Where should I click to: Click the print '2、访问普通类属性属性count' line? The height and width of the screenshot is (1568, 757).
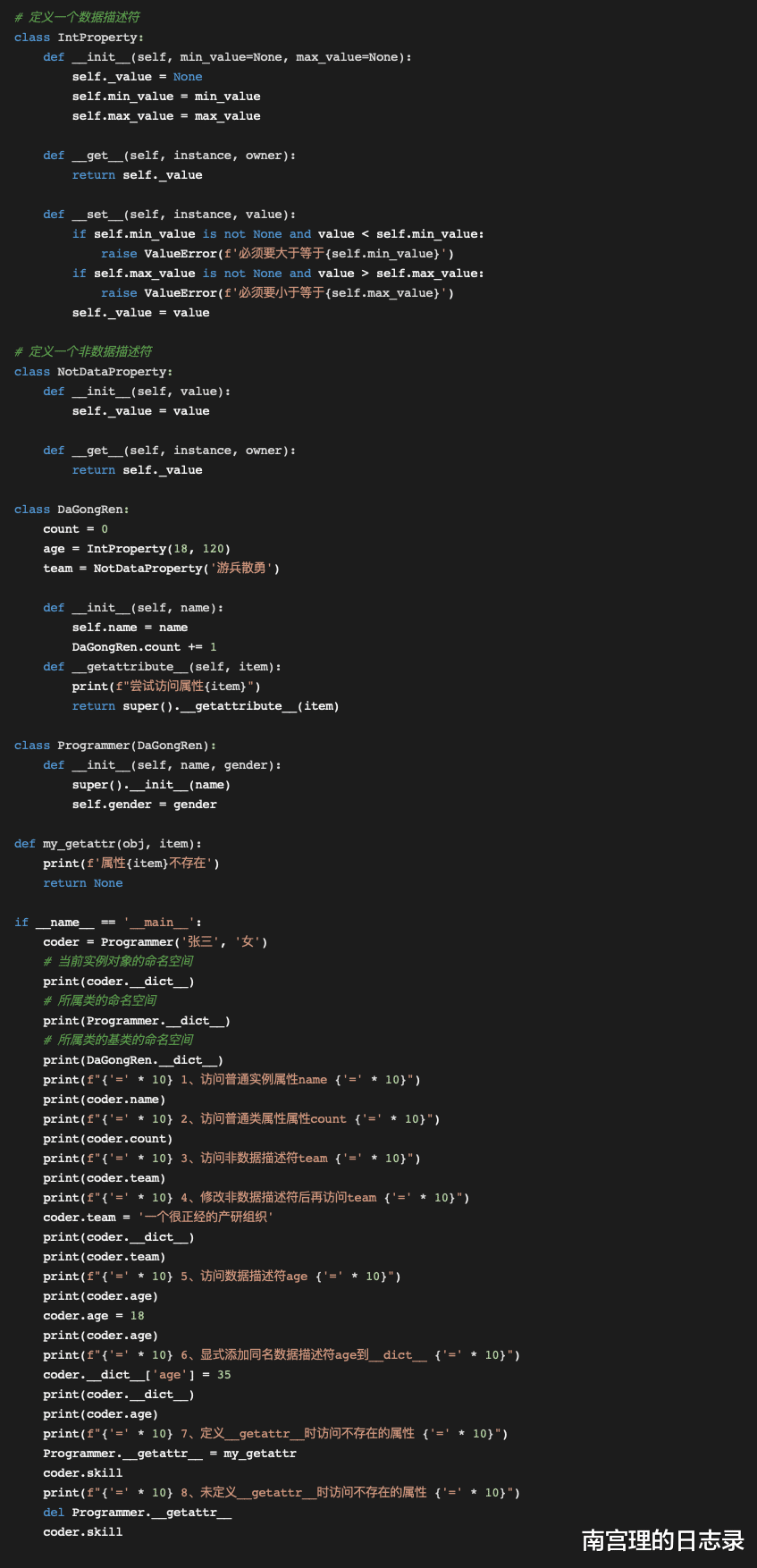(x=242, y=1119)
